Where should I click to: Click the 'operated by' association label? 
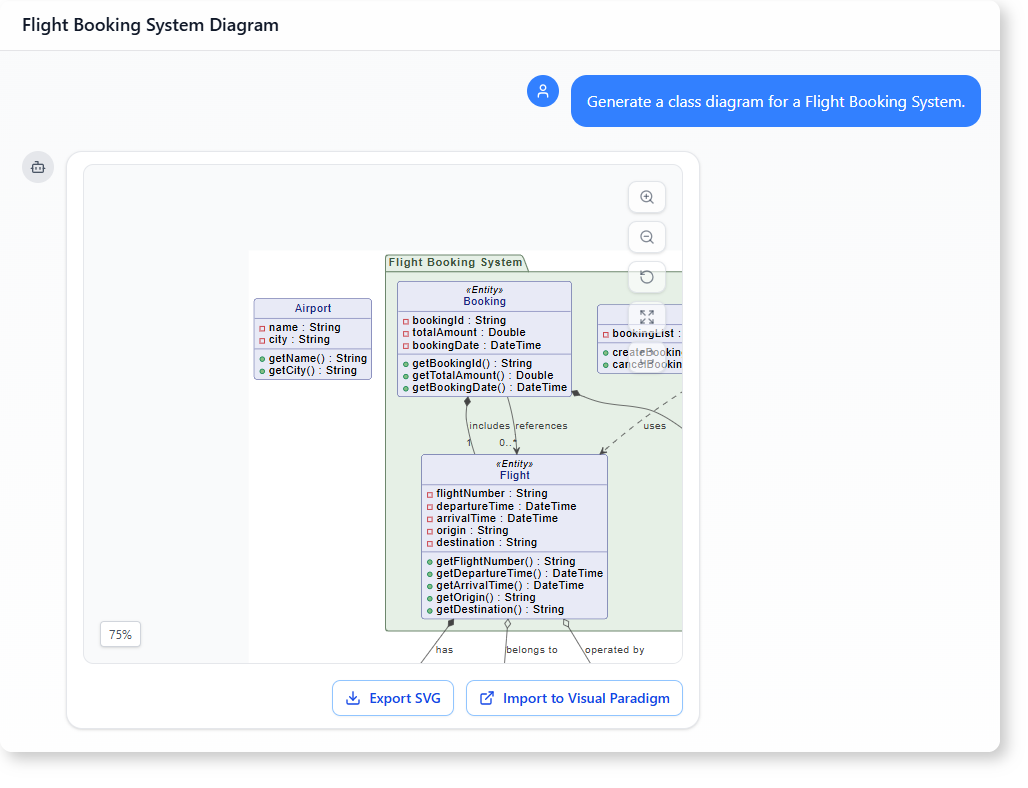pos(614,650)
